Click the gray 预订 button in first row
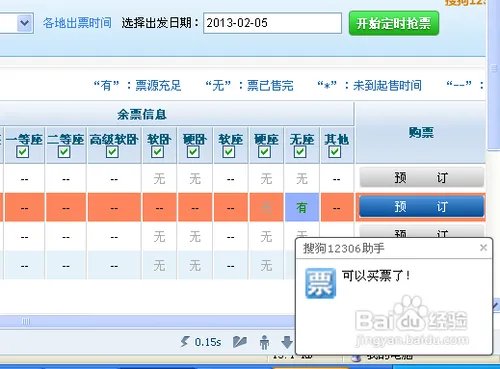 click(x=421, y=177)
